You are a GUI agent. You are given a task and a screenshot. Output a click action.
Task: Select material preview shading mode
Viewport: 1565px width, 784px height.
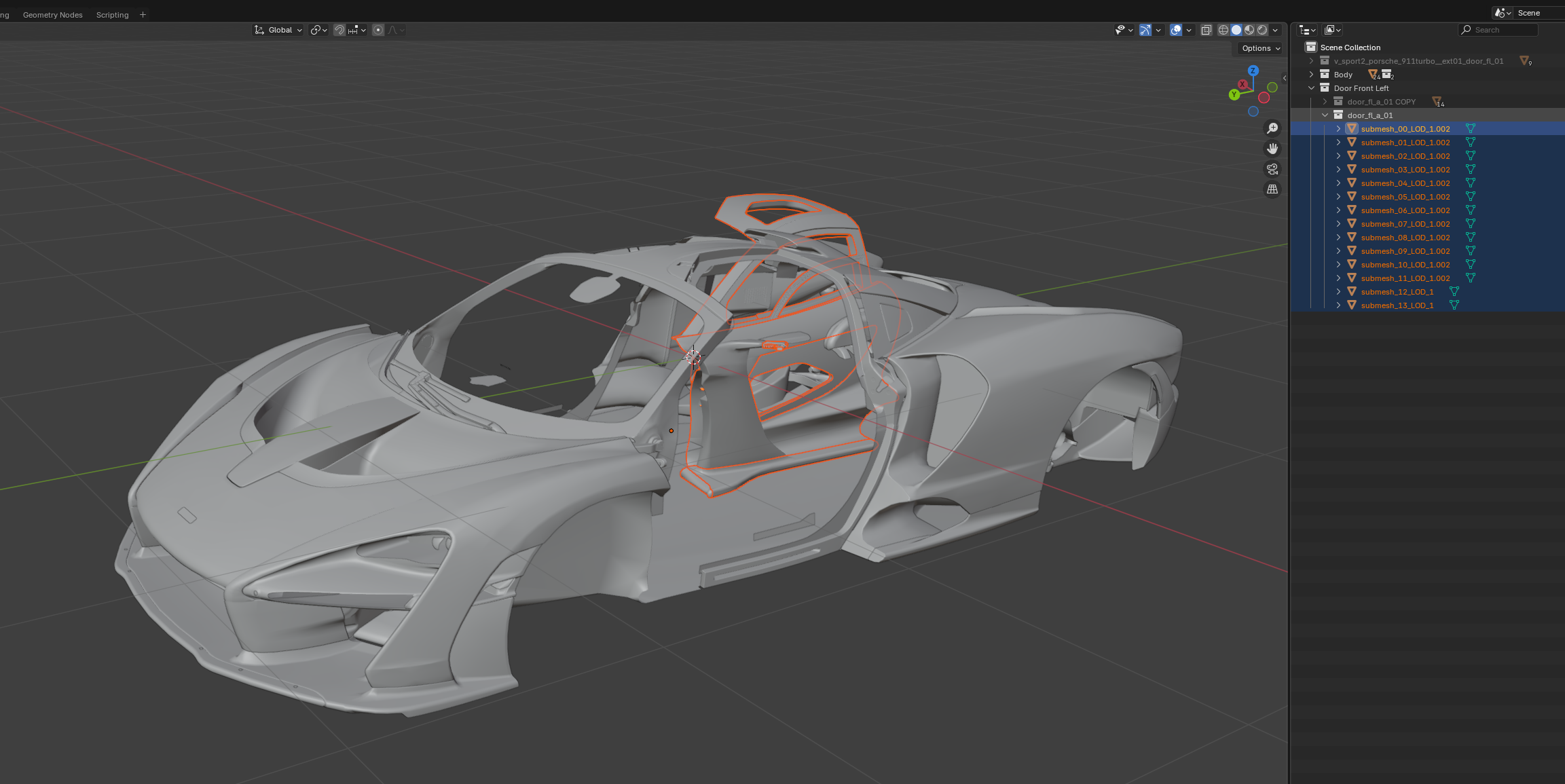[1249, 30]
